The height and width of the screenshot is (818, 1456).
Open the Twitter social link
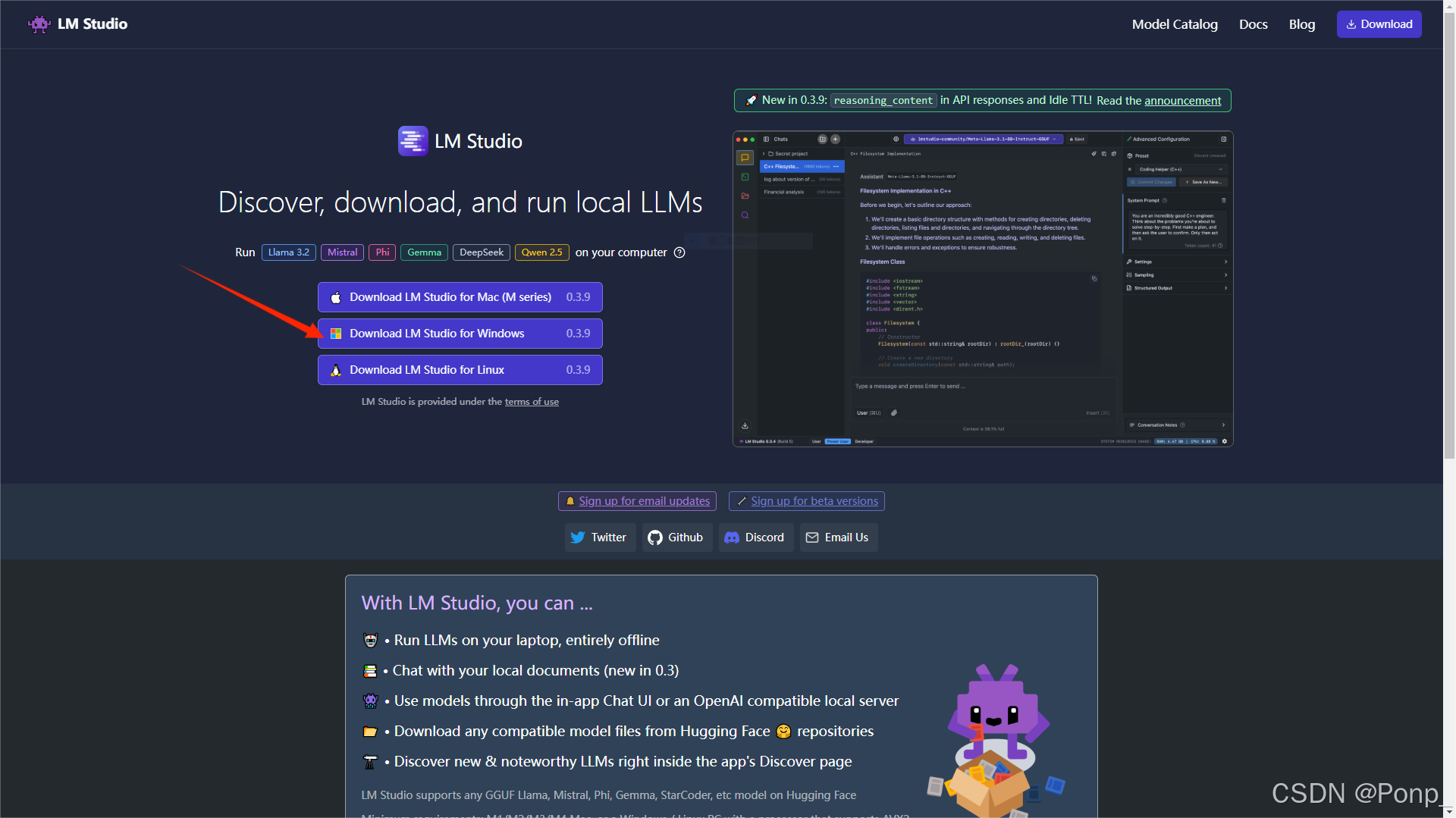tap(601, 537)
